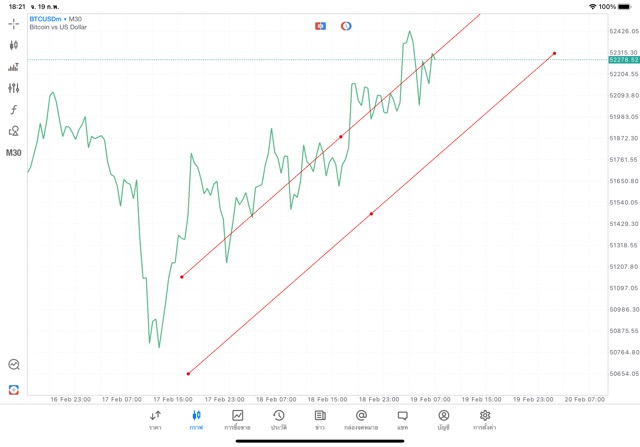Go to the Trade tab (การซื้อขาย)
The width and height of the screenshot is (640, 447).
238,419
